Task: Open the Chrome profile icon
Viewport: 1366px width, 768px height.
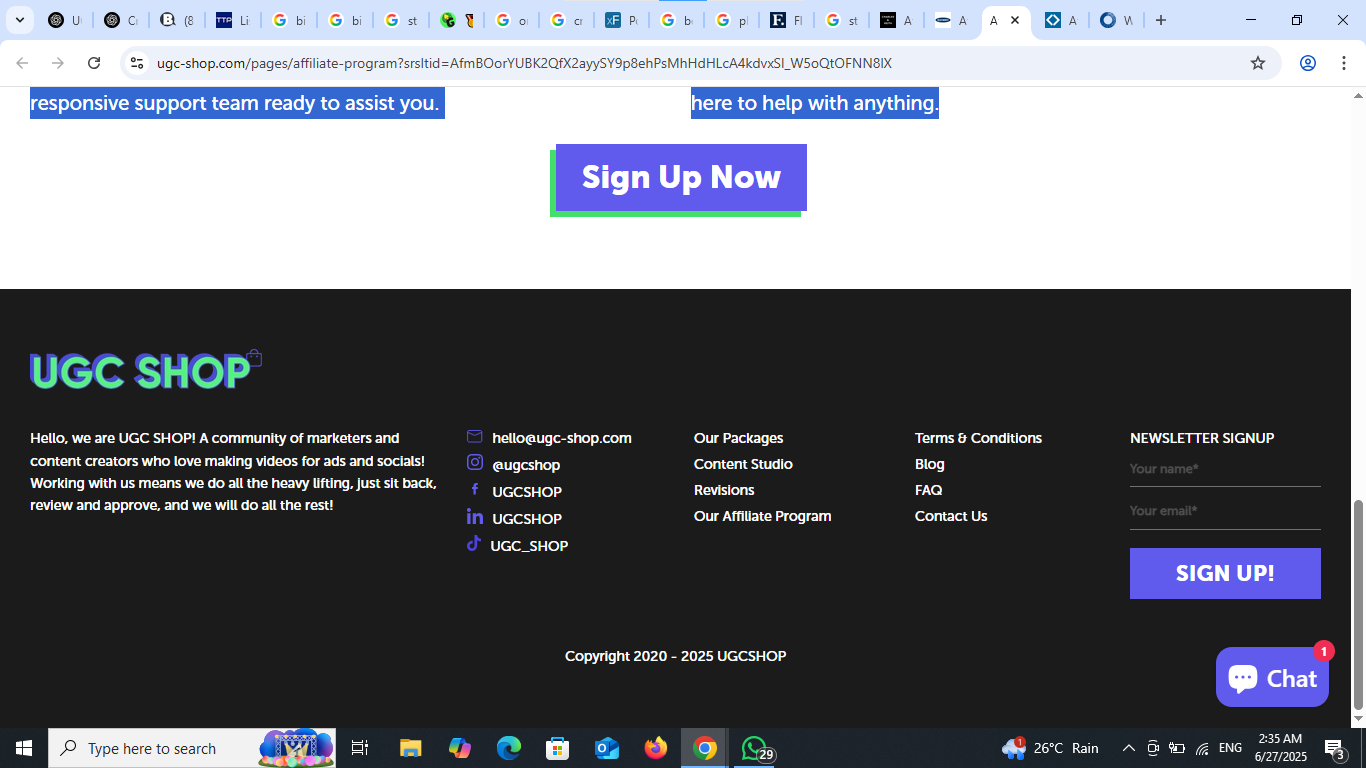Action: pos(1307,63)
